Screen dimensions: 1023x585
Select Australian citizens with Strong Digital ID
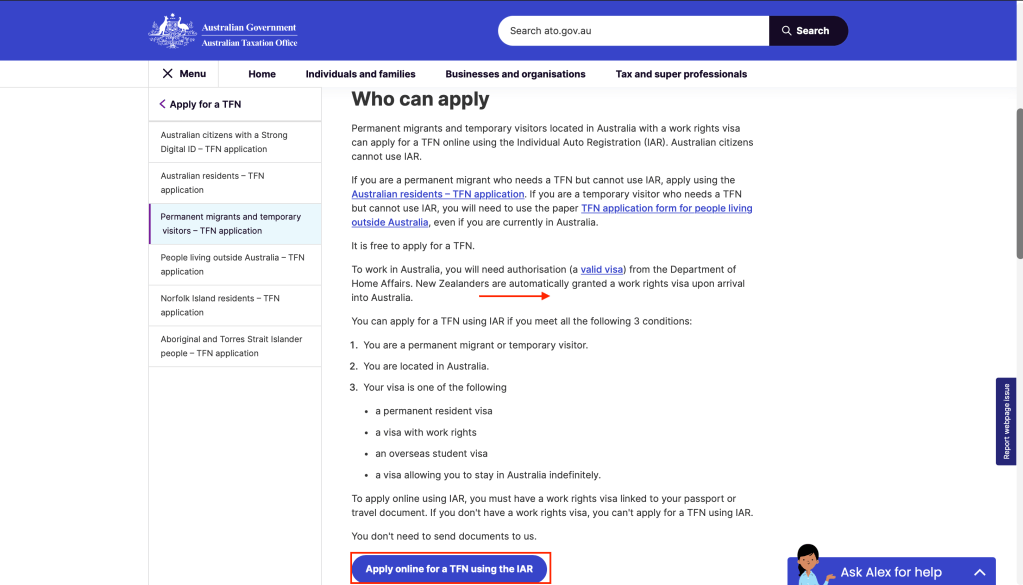click(224, 142)
